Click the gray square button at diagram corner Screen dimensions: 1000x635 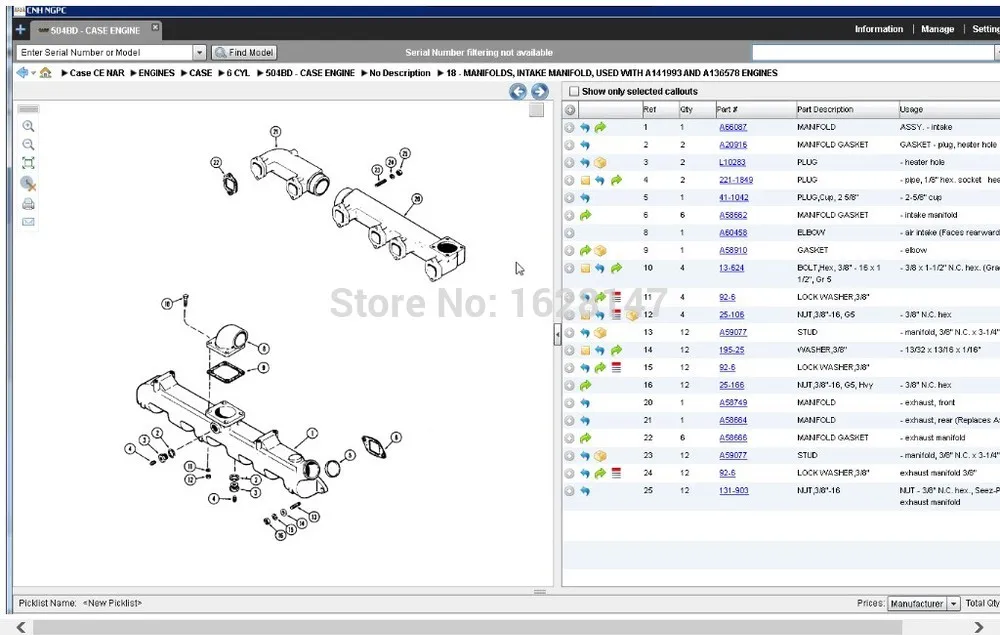pyautogui.click(x=536, y=110)
